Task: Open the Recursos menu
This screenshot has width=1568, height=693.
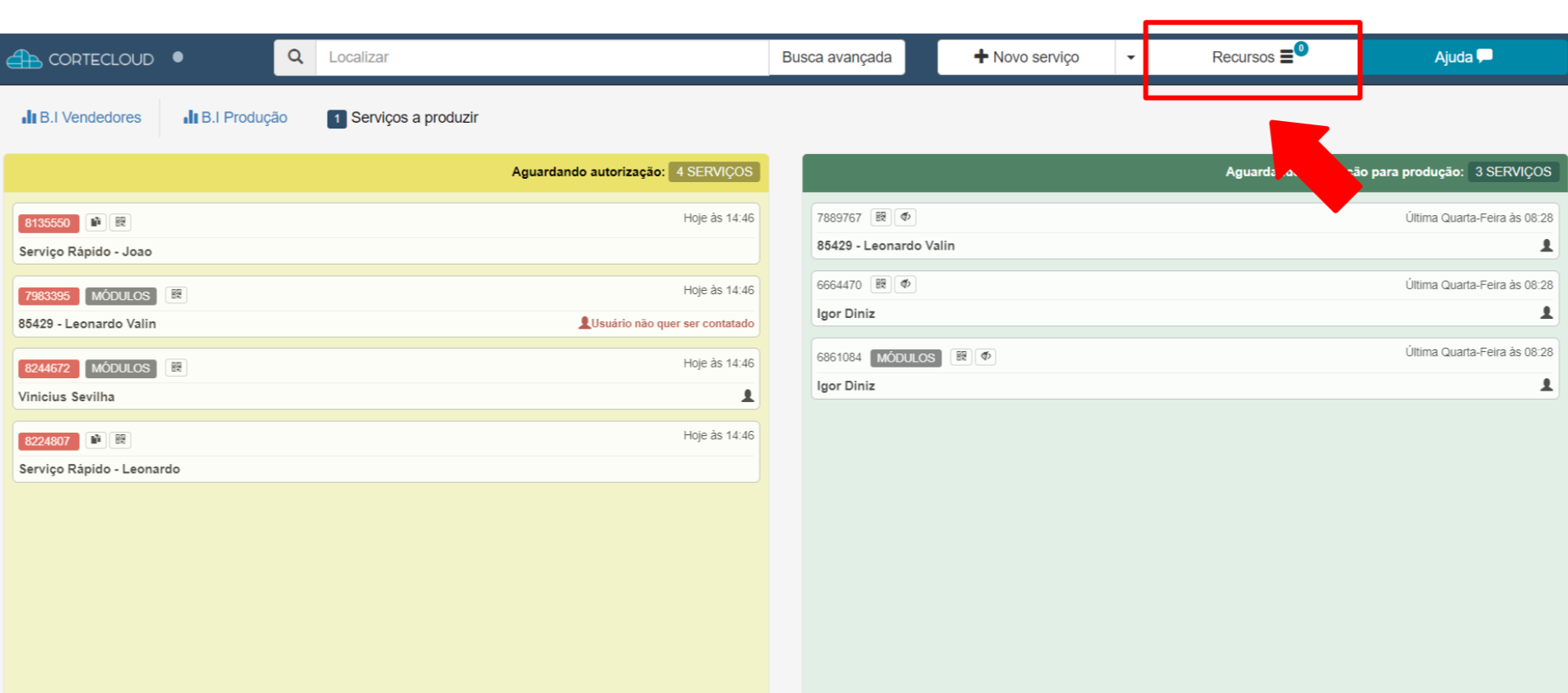Action: click(x=1253, y=57)
